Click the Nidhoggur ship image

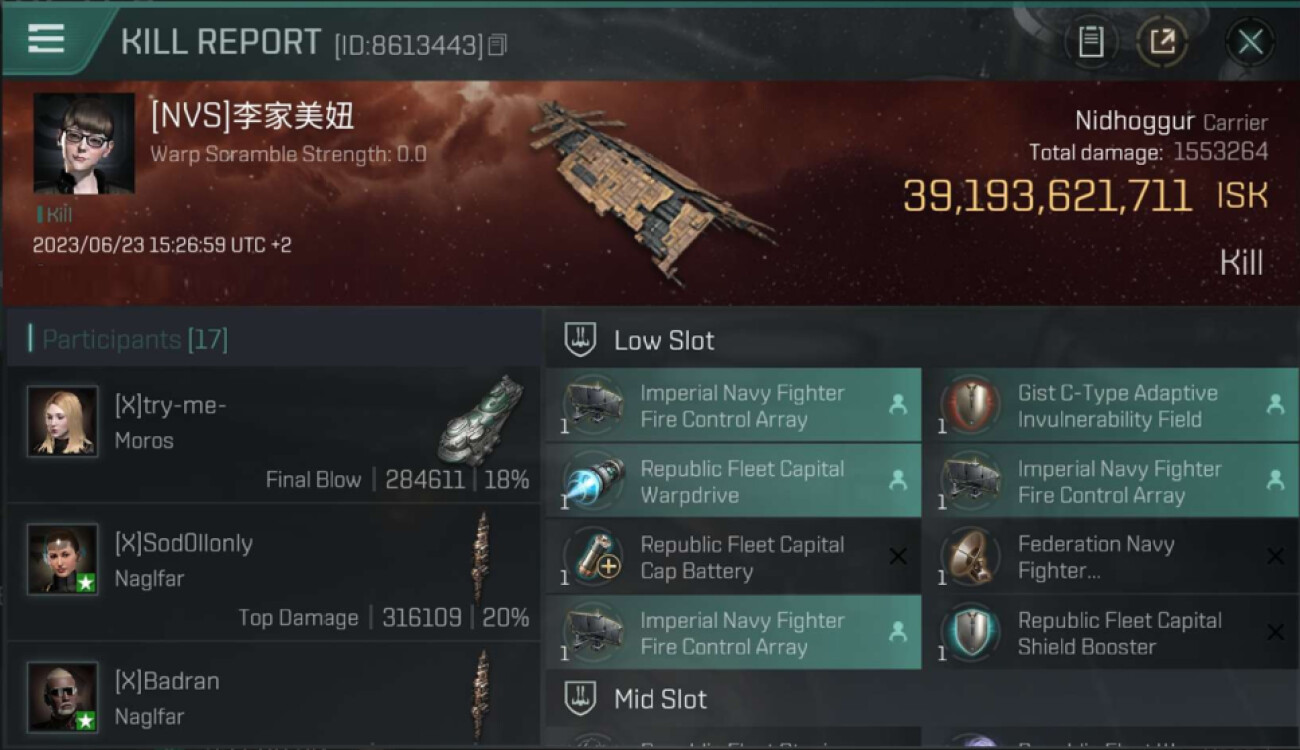(x=650, y=190)
